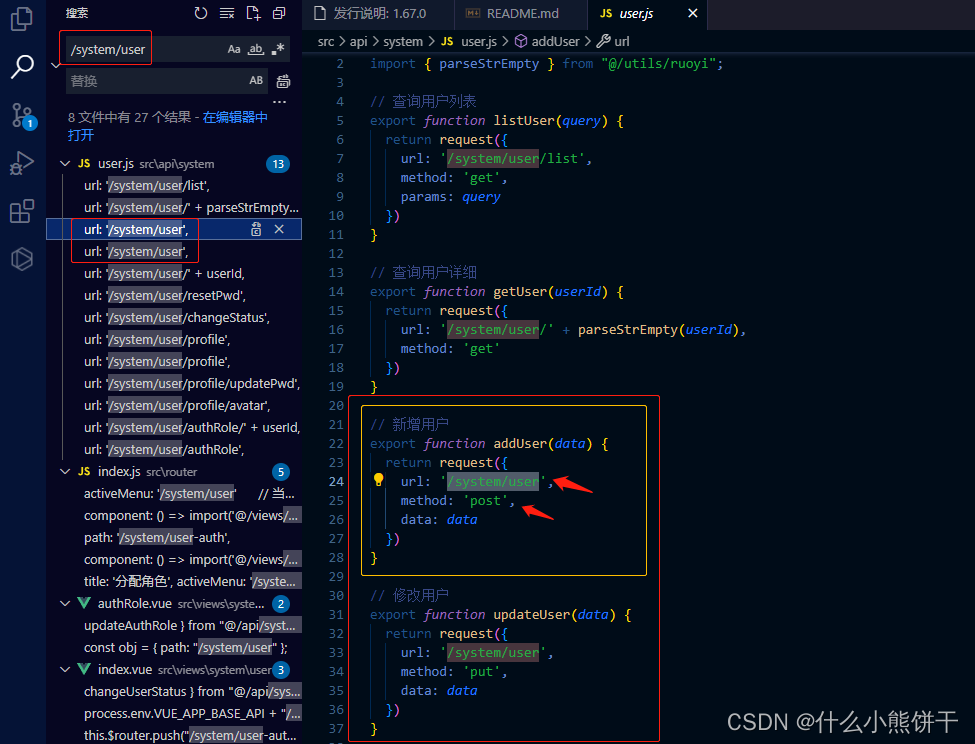The image size is (975, 744).
Task: Toggle Use Regular Expression option
Action: 278,49
